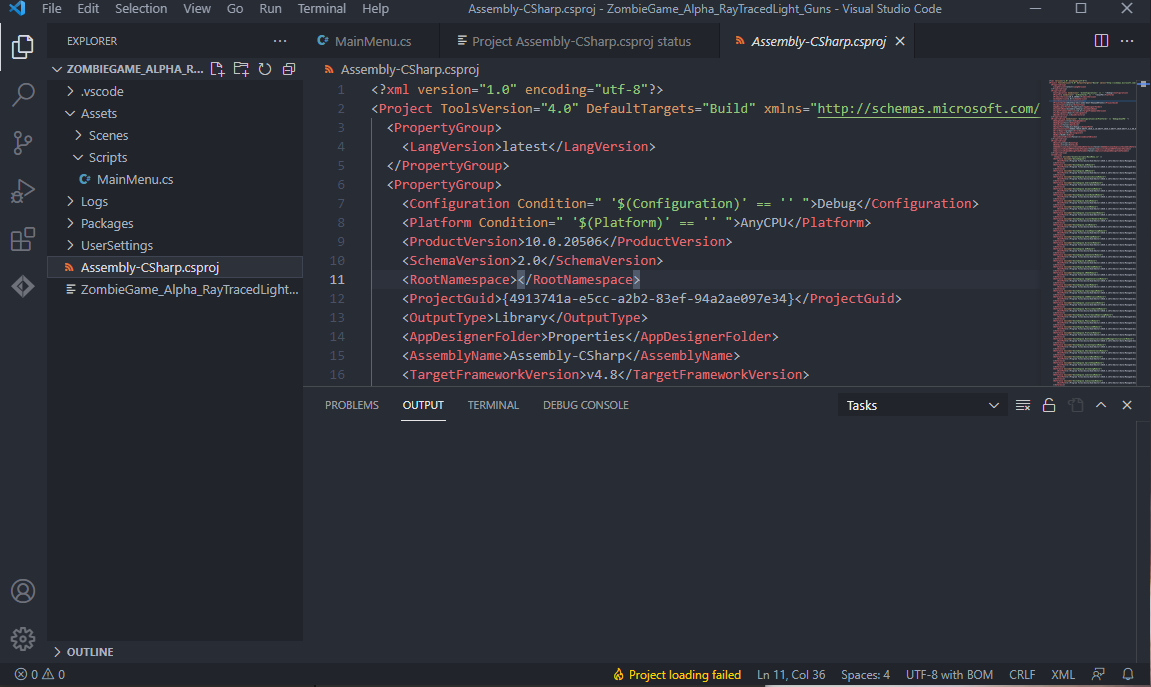
Task: Click the editor minimap
Action: point(1094,232)
